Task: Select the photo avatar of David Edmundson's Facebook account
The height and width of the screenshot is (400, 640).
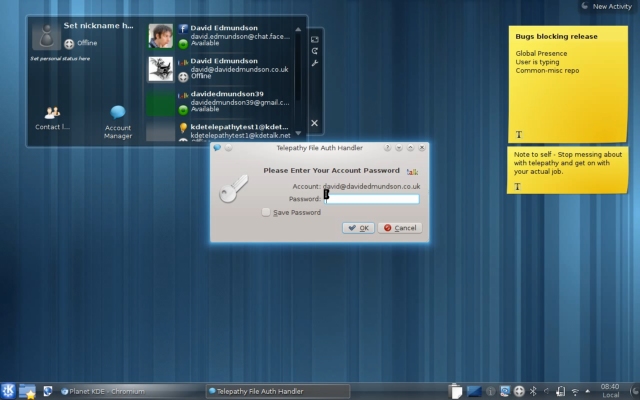Action: [160, 36]
